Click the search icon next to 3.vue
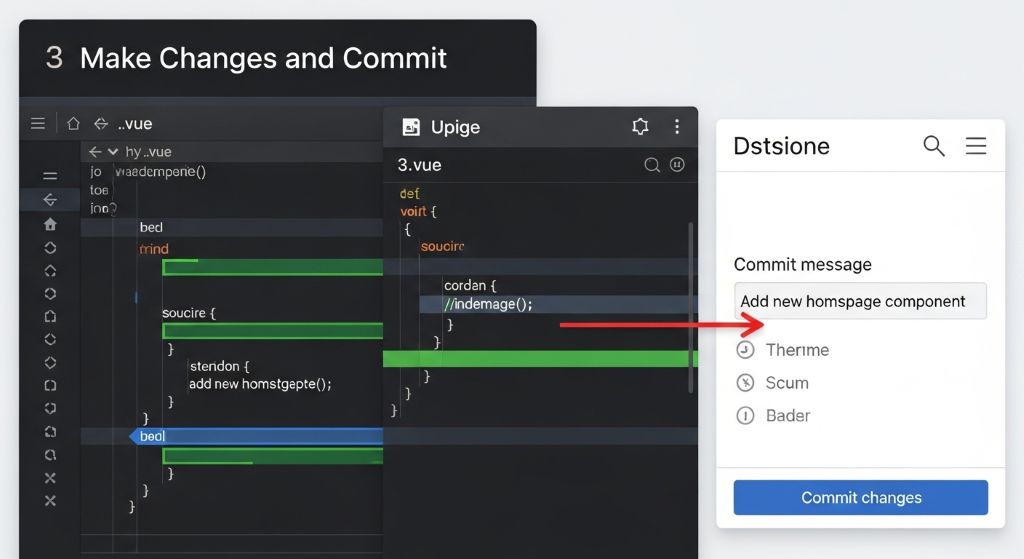 point(652,165)
